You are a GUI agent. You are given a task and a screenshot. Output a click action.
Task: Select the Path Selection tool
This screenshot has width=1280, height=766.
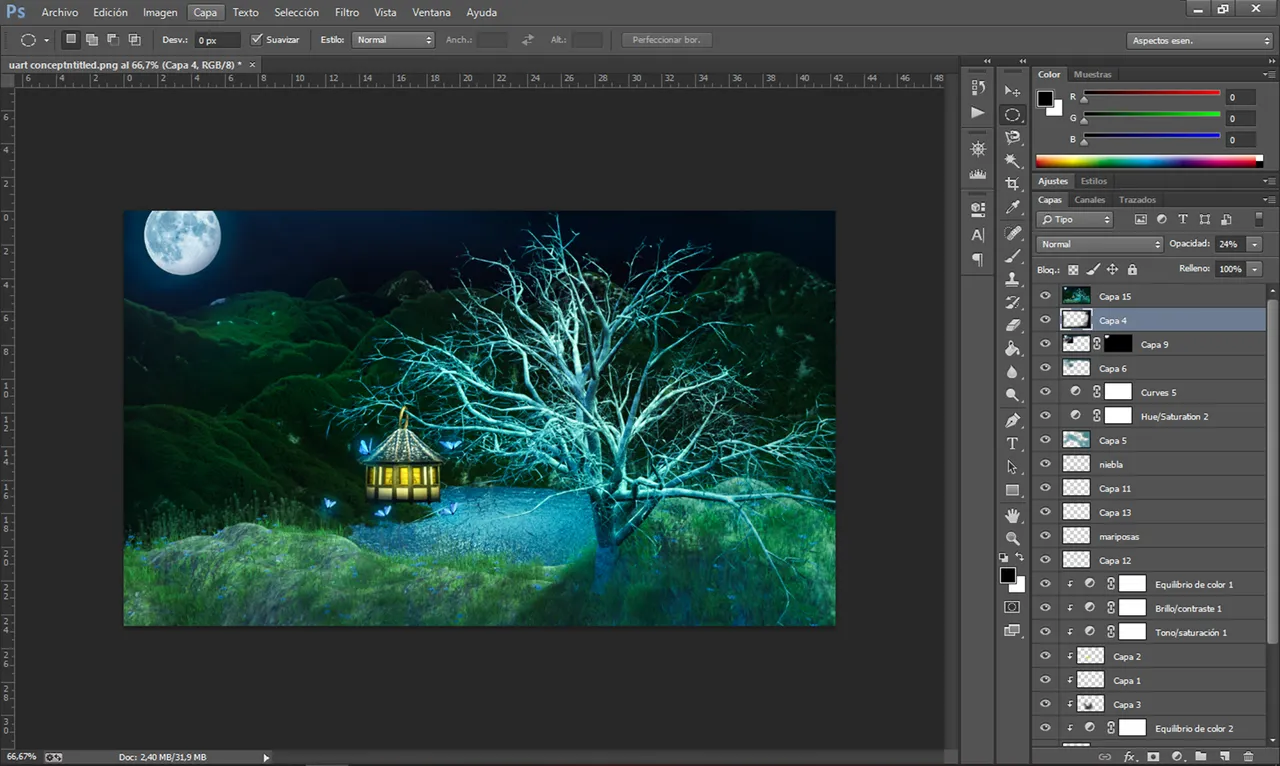coord(1013,467)
